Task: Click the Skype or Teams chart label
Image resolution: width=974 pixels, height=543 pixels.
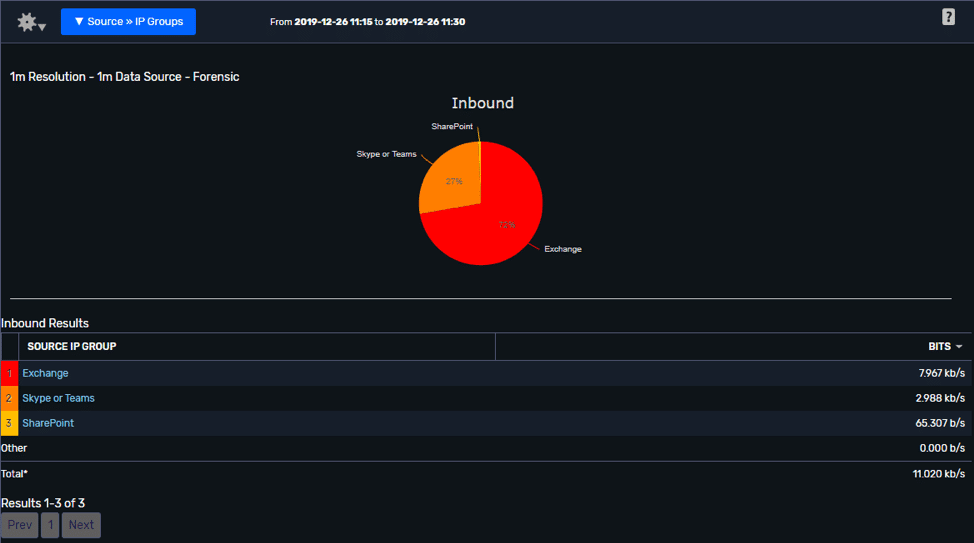Action: [x=386, y=154]
